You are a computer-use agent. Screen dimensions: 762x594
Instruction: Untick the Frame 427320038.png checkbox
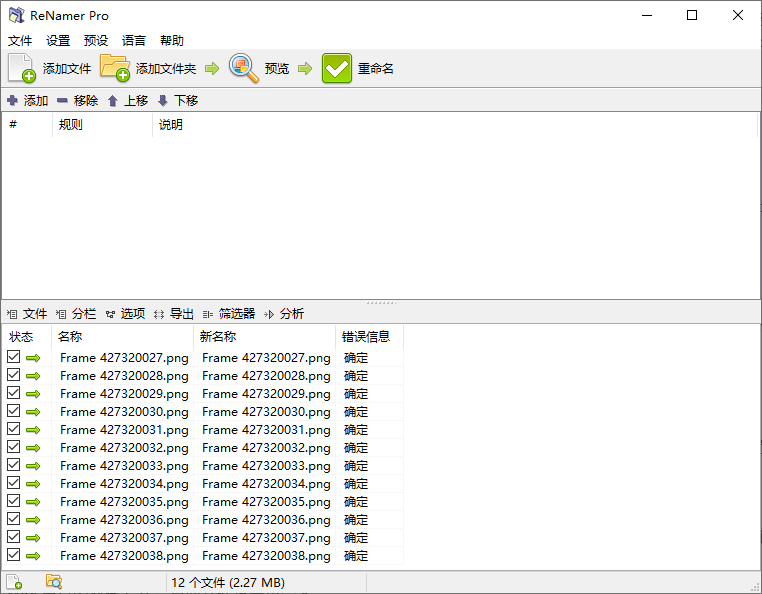(x=14, y=555)
